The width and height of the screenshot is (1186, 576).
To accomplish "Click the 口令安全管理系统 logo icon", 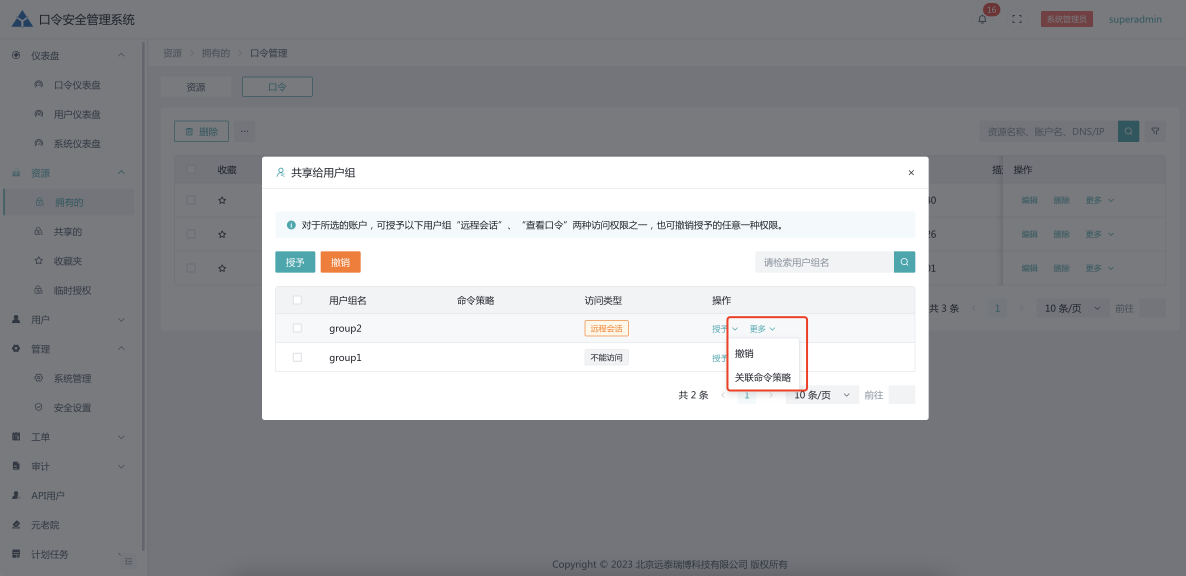I will point(21,19).
